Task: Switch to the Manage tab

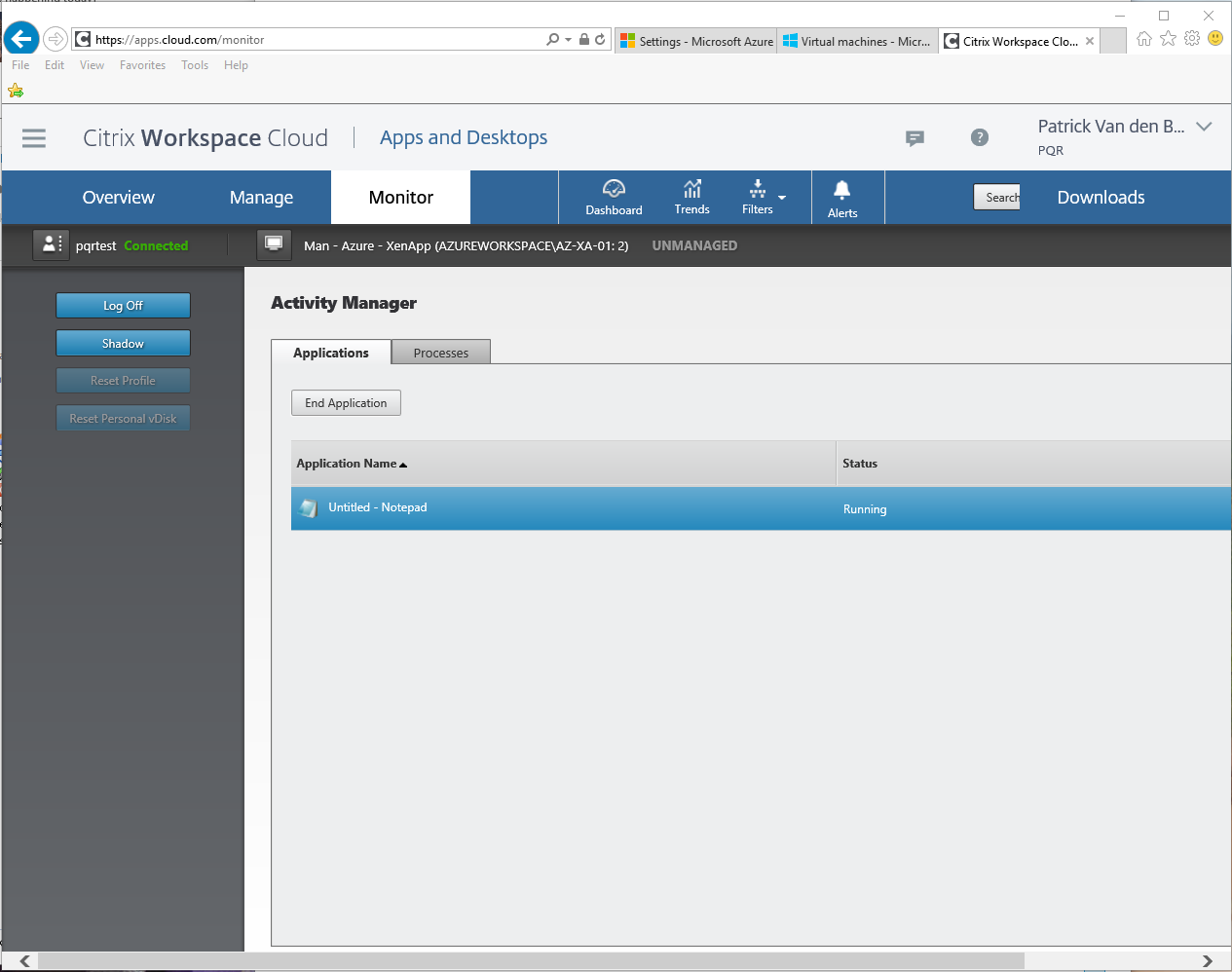Action: pyautogui.click(x=261, y=198)
